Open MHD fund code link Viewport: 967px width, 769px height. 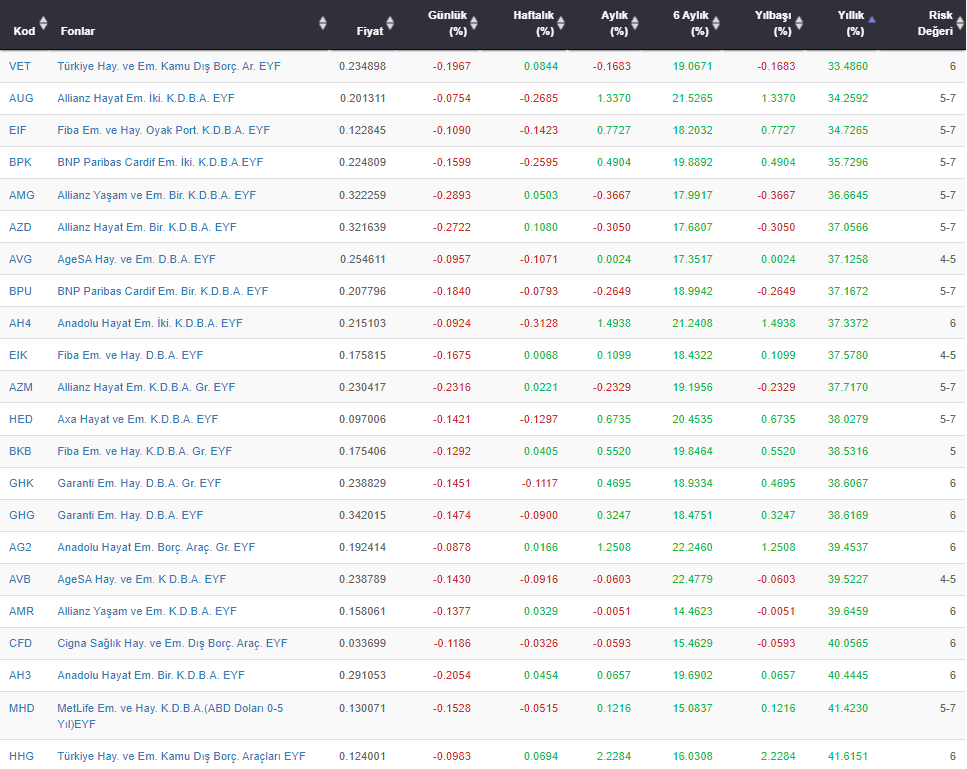(22, 709)
